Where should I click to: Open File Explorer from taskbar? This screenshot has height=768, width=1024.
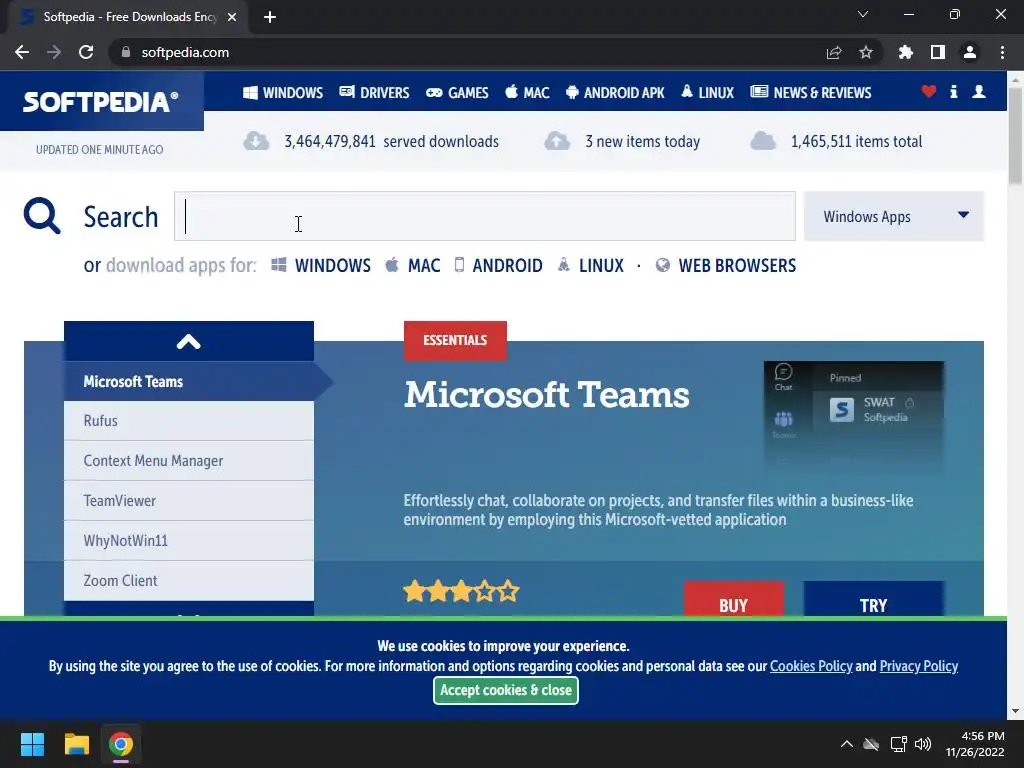tap(76, 744)
